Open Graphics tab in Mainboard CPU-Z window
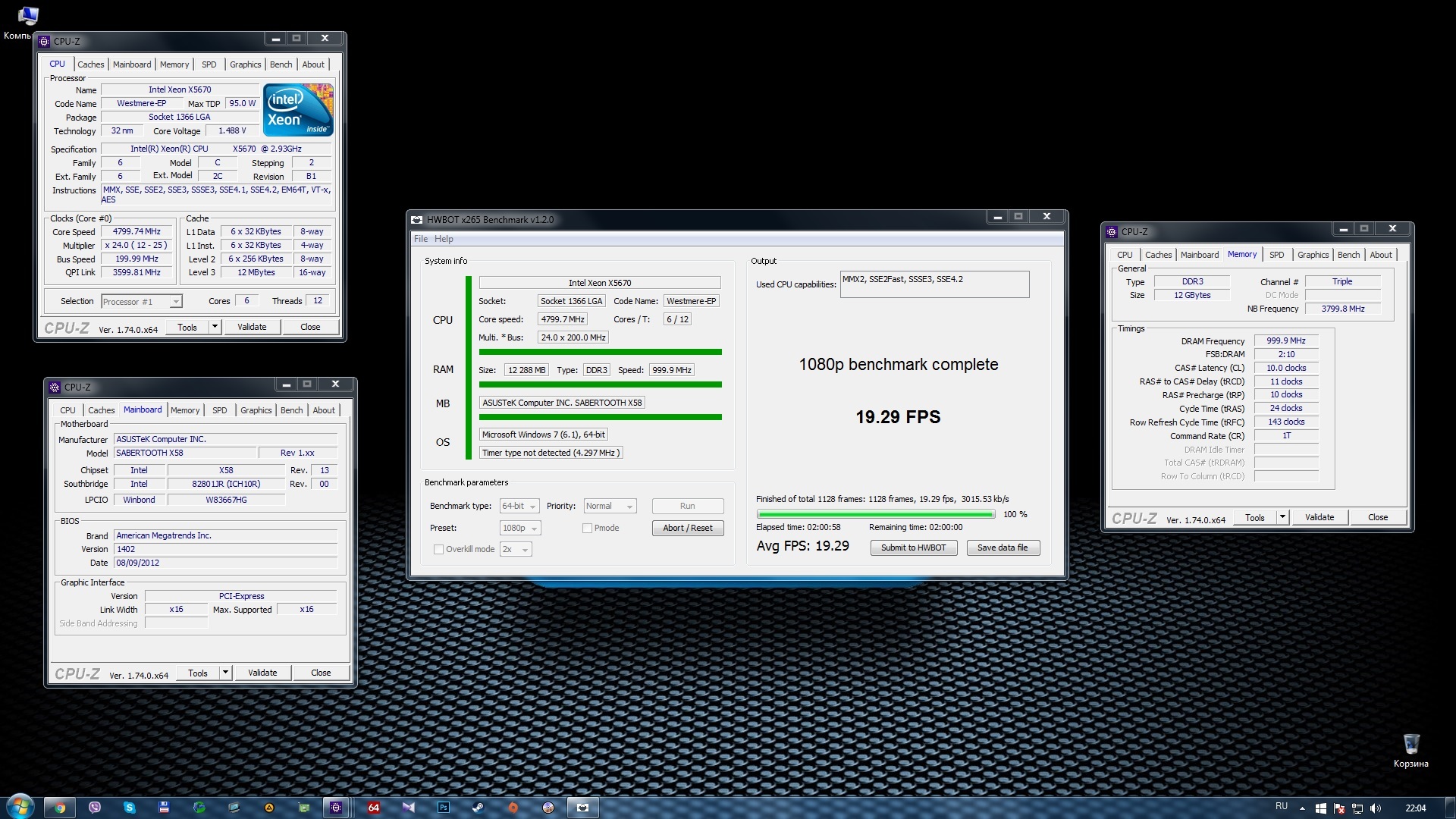Image resolution: width=1456 pixels, height=819 pixels. (256, 410)
